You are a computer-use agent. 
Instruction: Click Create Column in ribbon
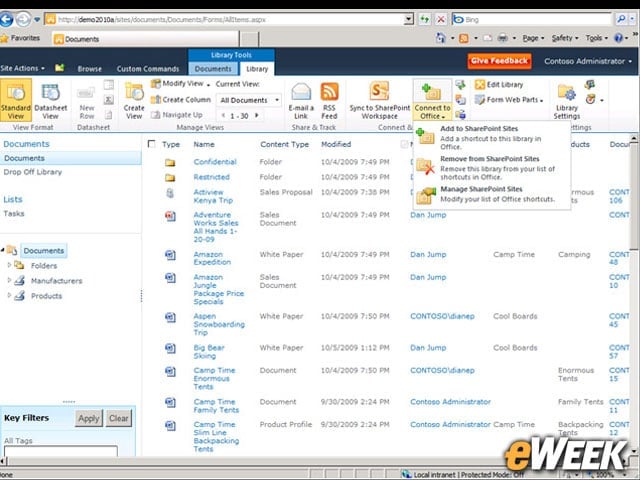(181, 100)
